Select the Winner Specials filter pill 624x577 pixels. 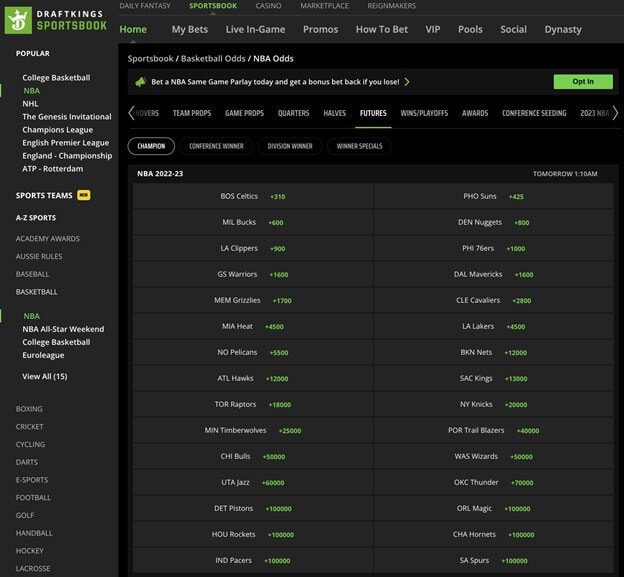pos(359,146)
